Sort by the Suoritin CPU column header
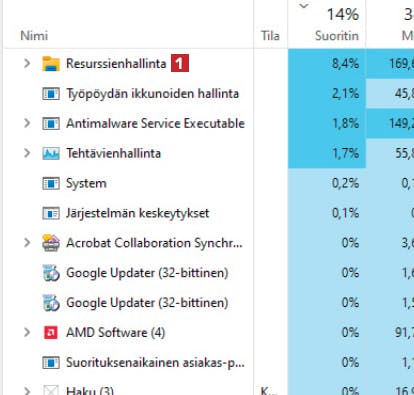Screen dimensions: 414x395 click(x=337, y=36)
